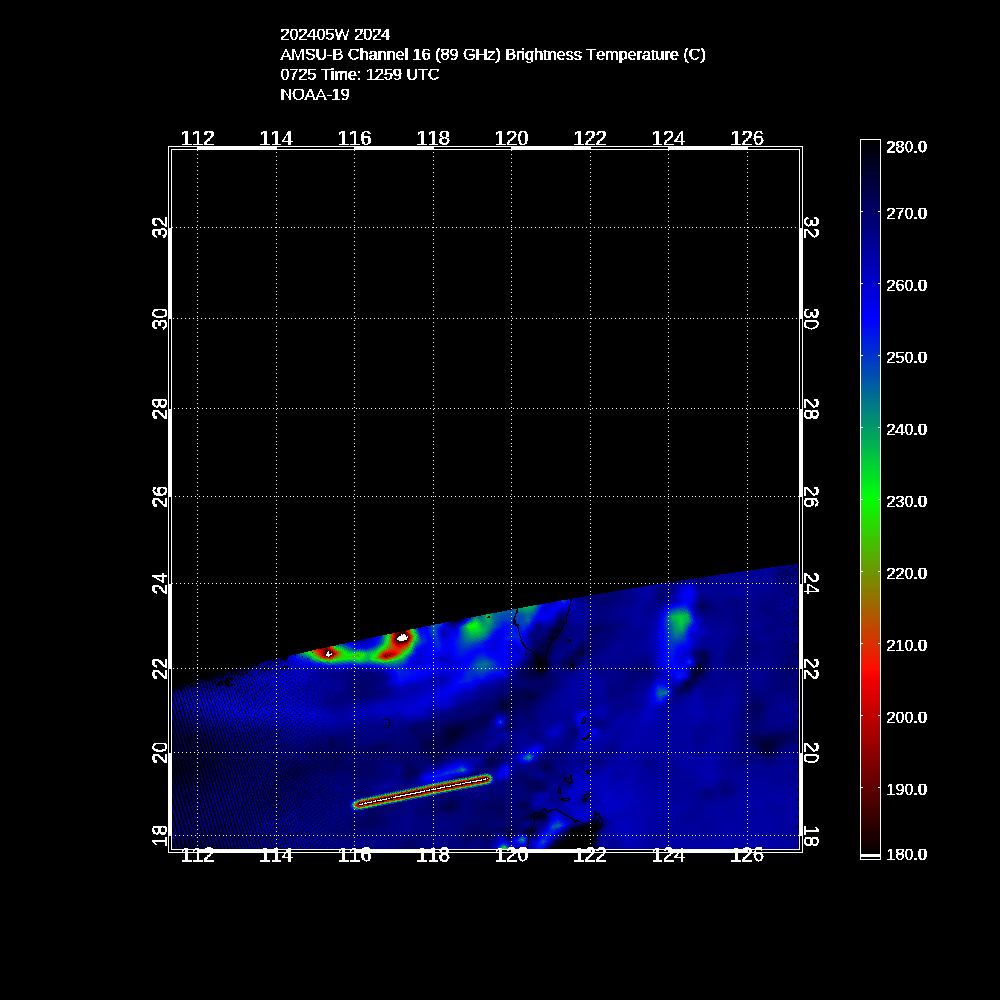The image size is (1000, 1000).
Task: Click the "0725 Time: 1259 UTC" timestamp
Action: [359, 75]
